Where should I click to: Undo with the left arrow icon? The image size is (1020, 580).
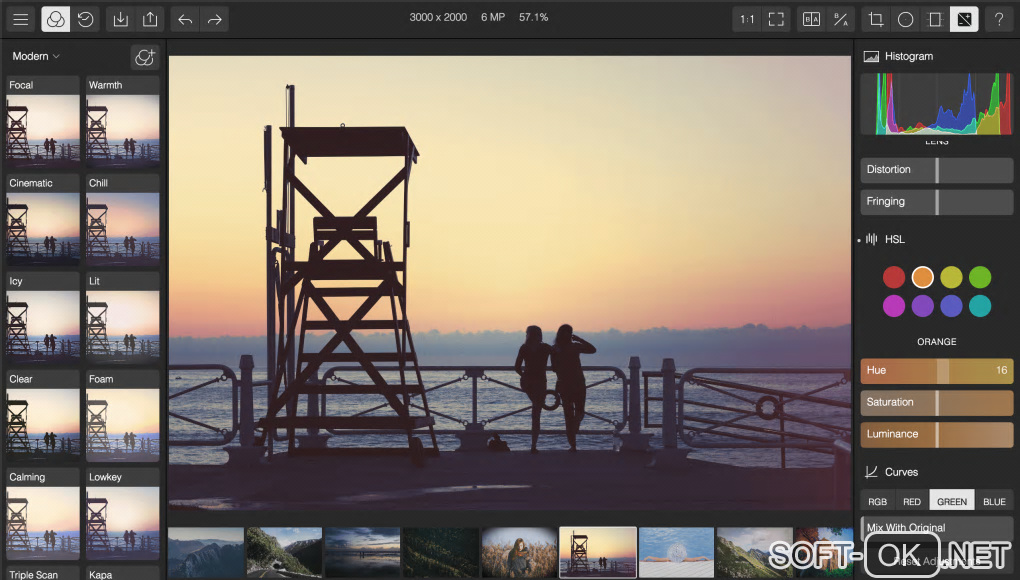click(x=185, y=20)
